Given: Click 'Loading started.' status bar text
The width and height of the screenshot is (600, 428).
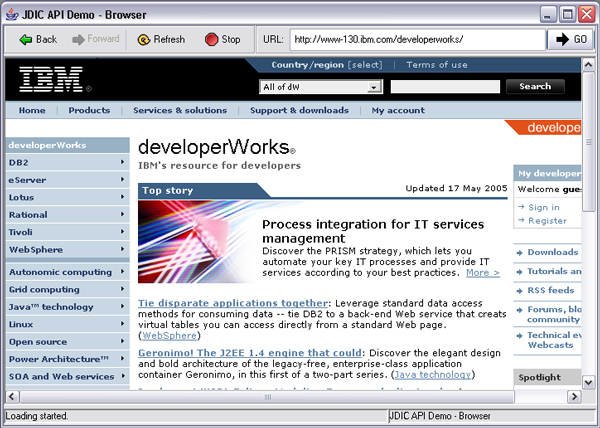Looking at the screenshot, I should (x=37, y=416).
